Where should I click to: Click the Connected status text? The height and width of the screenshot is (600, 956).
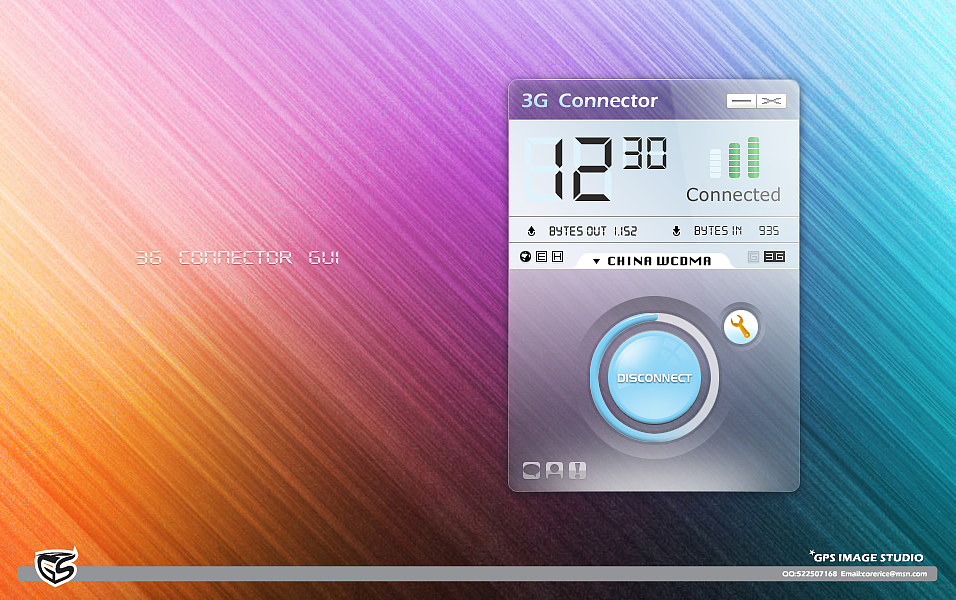[733, 195]
